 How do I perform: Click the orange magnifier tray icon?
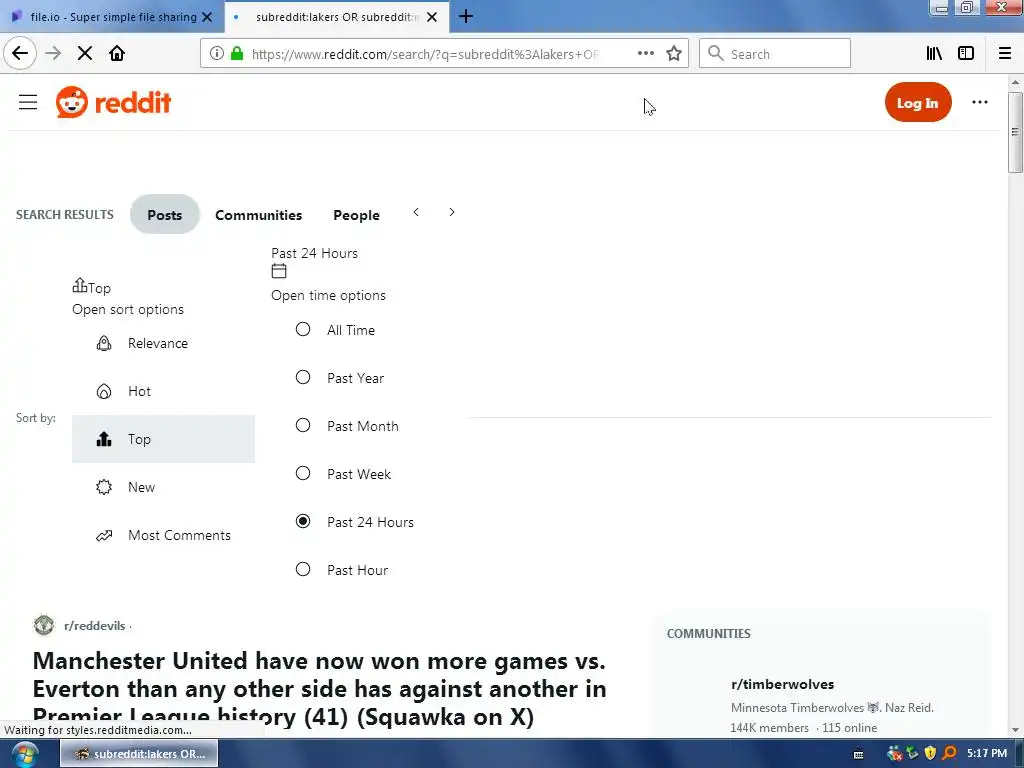[x=949, y=753]
